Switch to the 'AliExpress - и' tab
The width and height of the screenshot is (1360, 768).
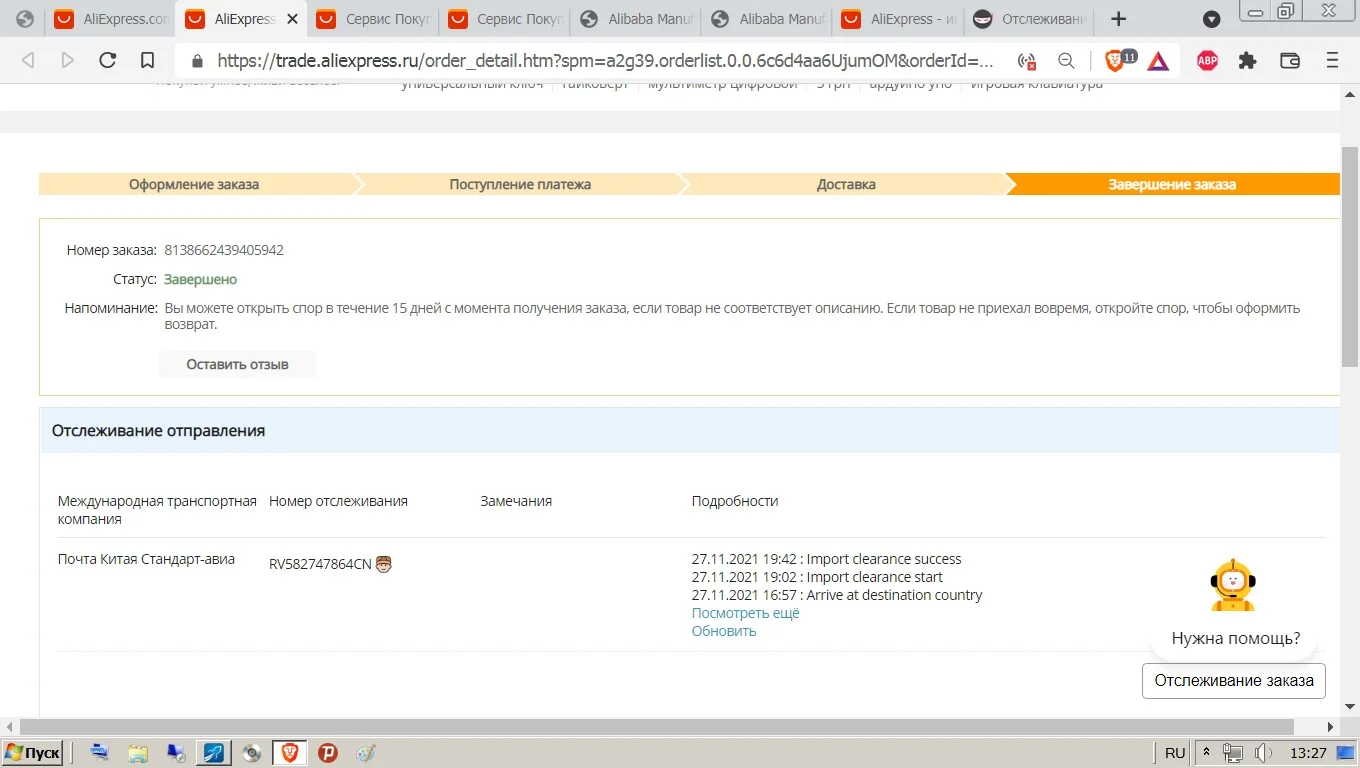[x=900, y=19]
